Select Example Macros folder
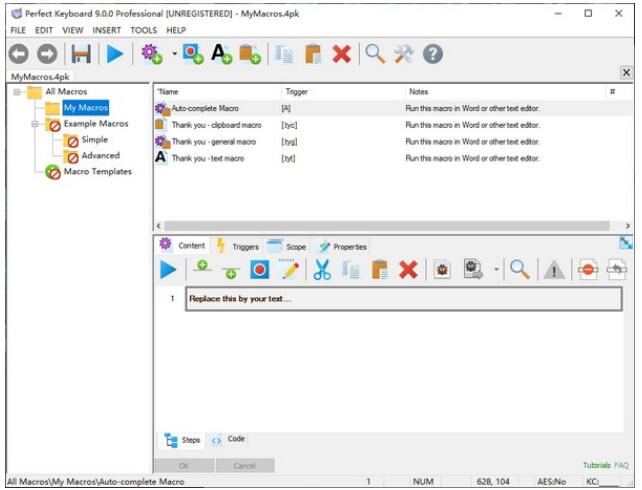The image size is (642, 490). coord(96,124)
